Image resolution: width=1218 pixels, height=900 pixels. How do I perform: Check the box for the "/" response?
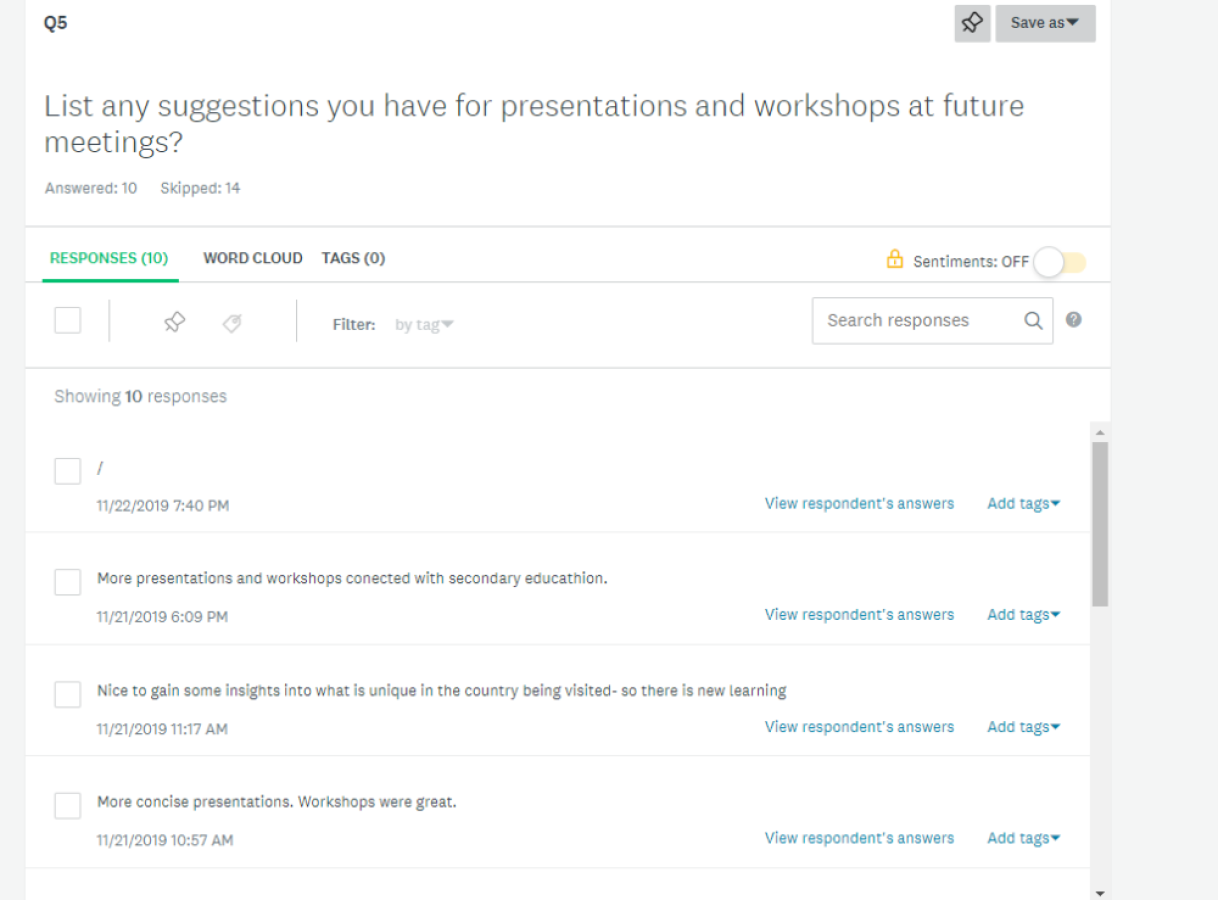[x=68, y=471]
